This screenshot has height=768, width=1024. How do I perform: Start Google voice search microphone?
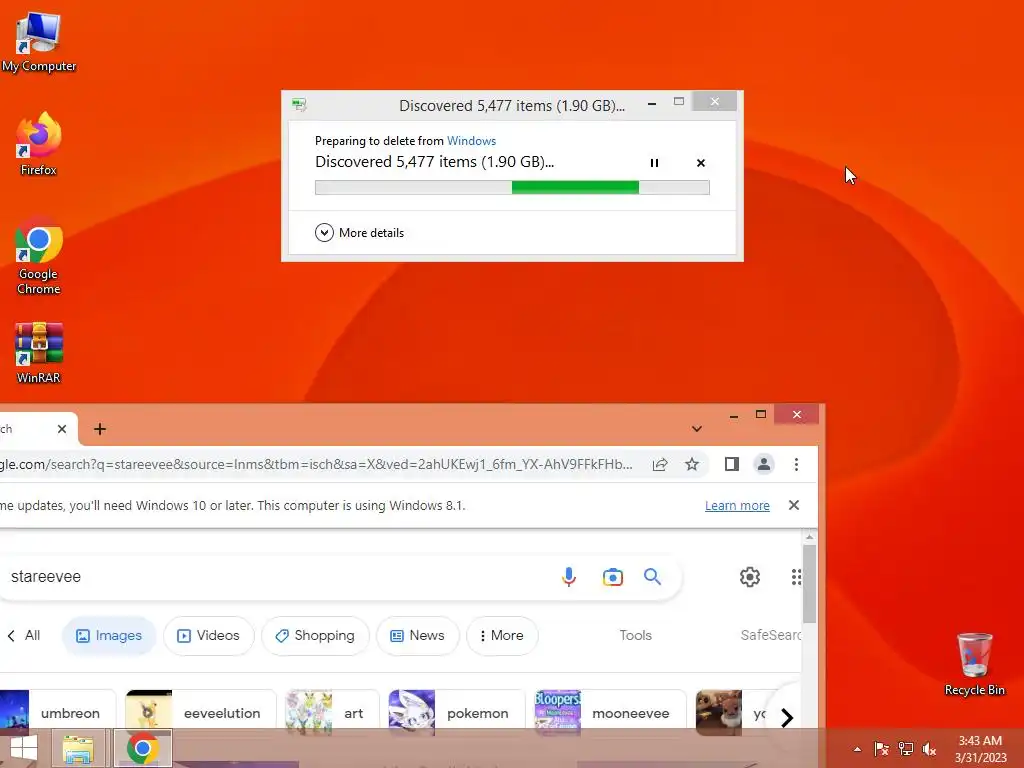click(x=569, y=577)
